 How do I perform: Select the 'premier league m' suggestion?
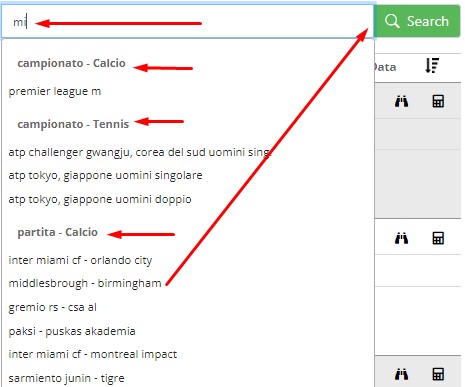coord(55,91)
